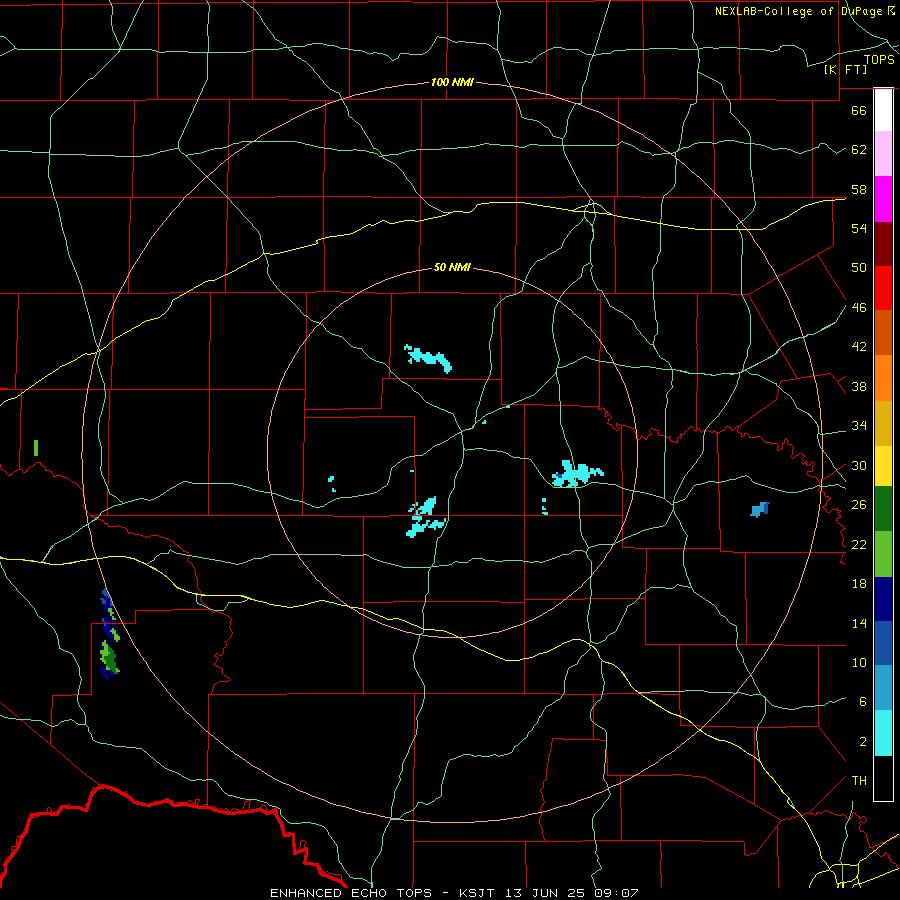Click the [K FT] units label
Image resolution: width=900 pixels, height=900 pixels.
pos(845,69)
